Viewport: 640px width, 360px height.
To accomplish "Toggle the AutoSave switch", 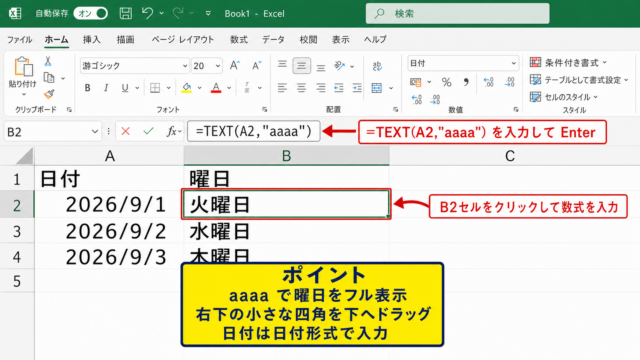I will point(91,13).
